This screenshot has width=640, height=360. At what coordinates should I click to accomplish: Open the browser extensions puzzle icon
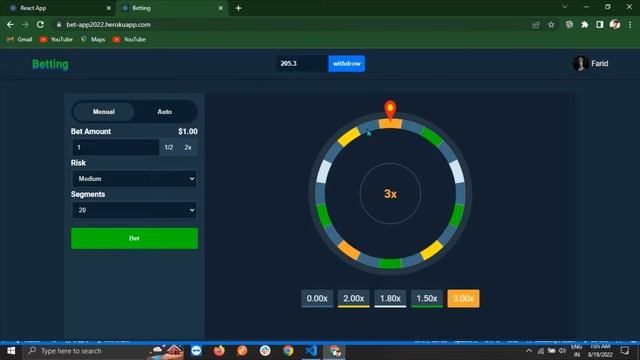(x=584, y=25)
